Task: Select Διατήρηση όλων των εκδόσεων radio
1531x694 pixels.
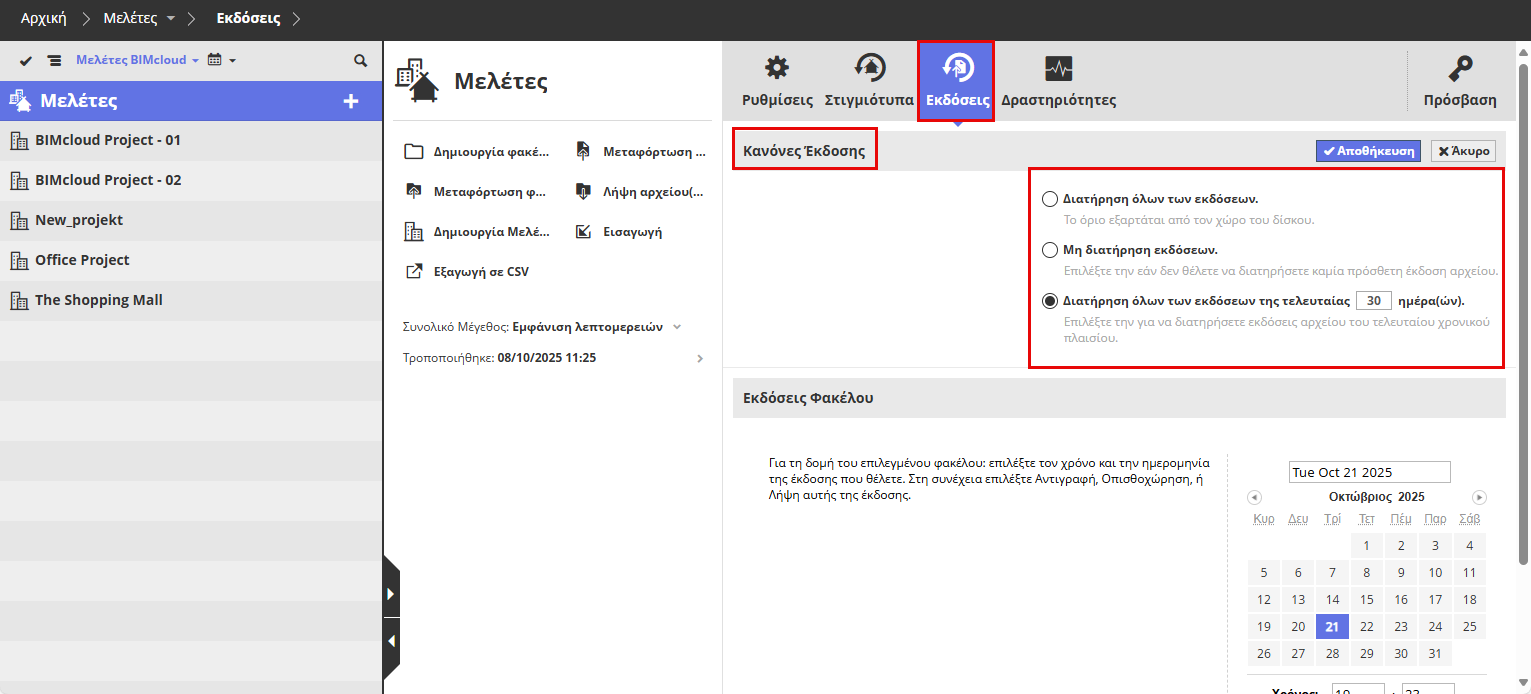Action: click(x=1049, y=198)
